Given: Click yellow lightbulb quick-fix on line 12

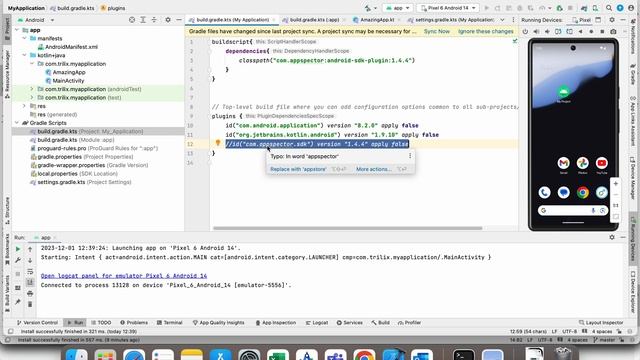Looking at the screenshot, I should click(218, 143).
